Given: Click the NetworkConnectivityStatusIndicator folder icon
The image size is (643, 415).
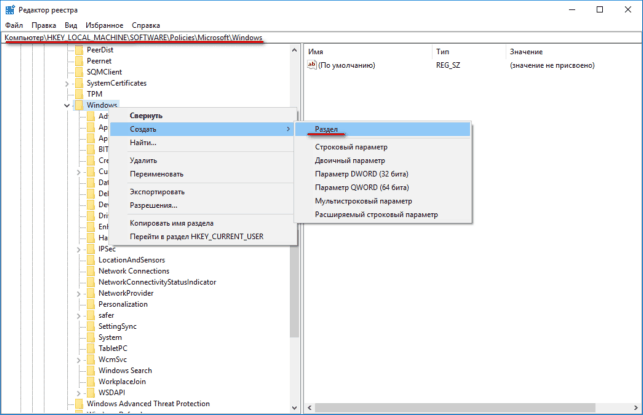Looking at the screenshot, I should (91, 282).
